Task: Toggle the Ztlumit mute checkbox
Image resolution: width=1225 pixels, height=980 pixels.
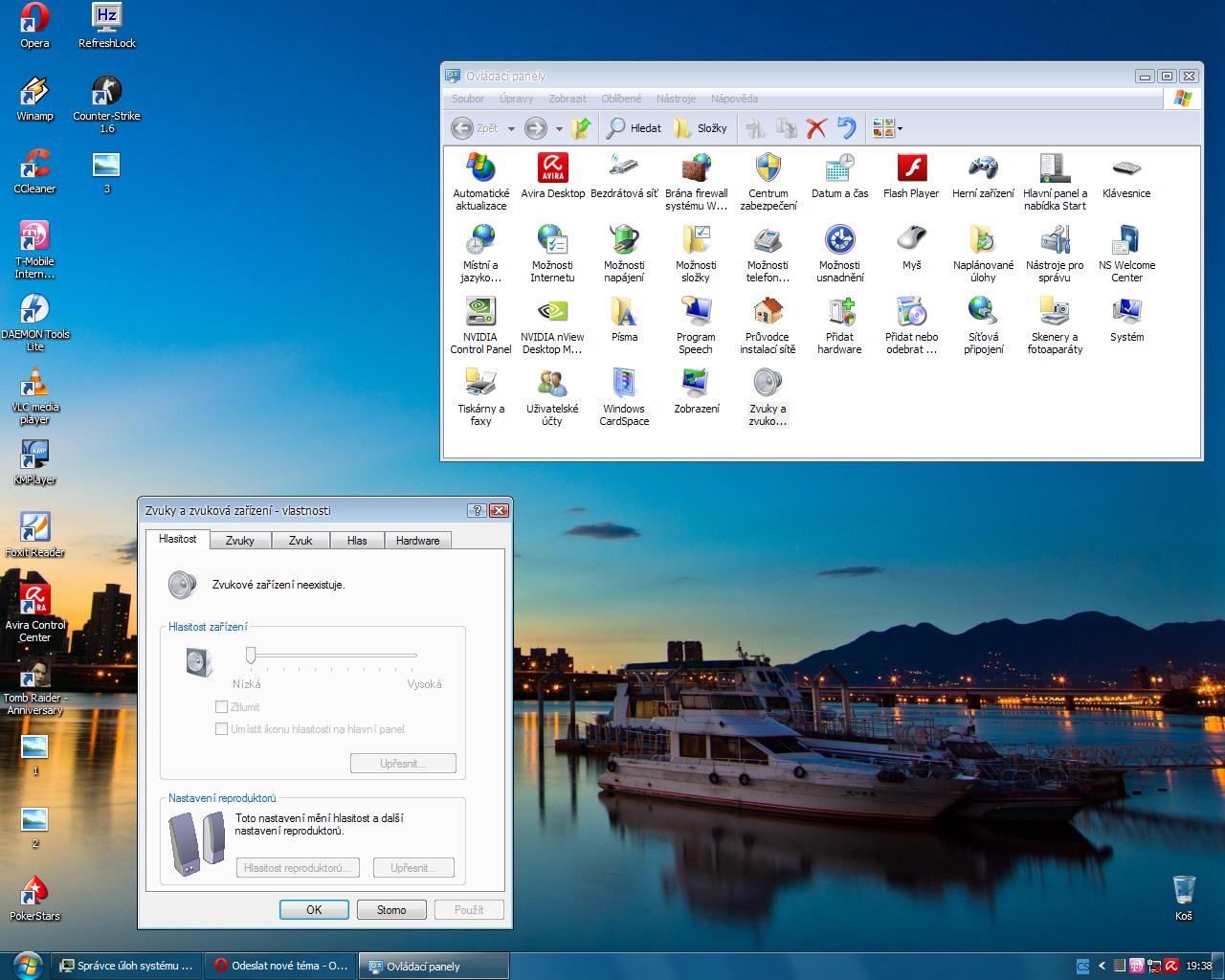Action: 222,707
